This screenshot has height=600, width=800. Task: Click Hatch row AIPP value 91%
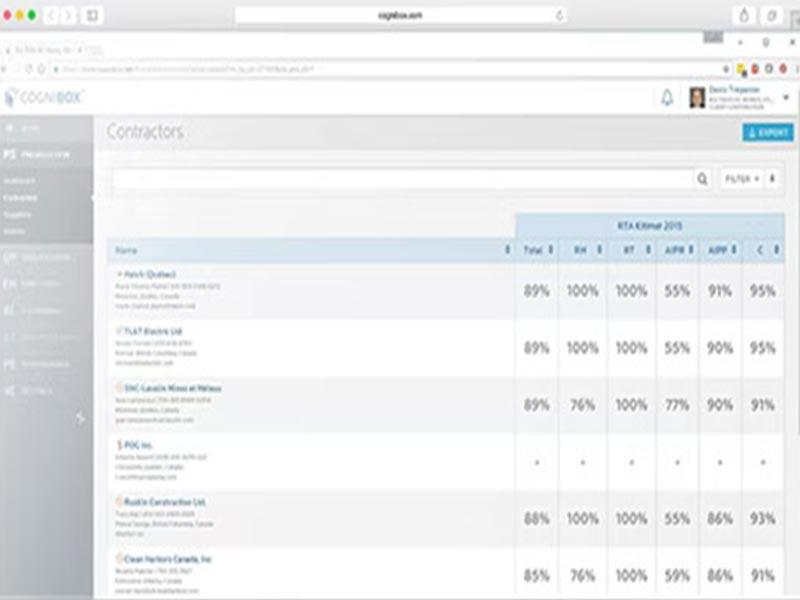point(719,291)
